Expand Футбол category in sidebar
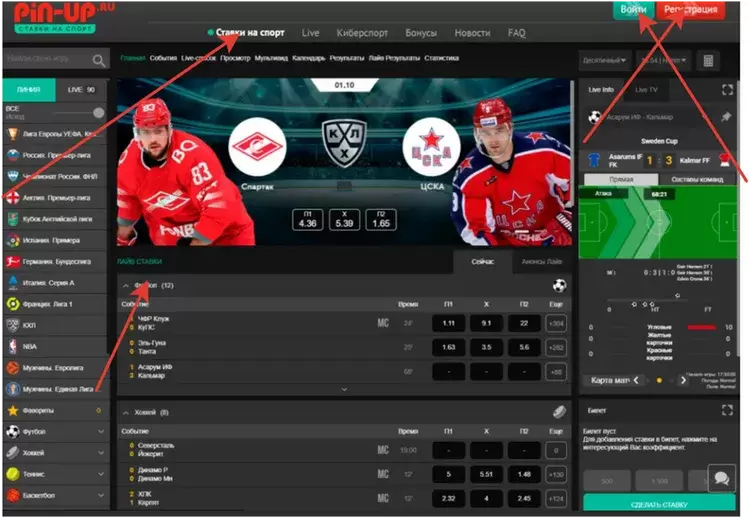750x518 pixels. (x=55, y=431)
